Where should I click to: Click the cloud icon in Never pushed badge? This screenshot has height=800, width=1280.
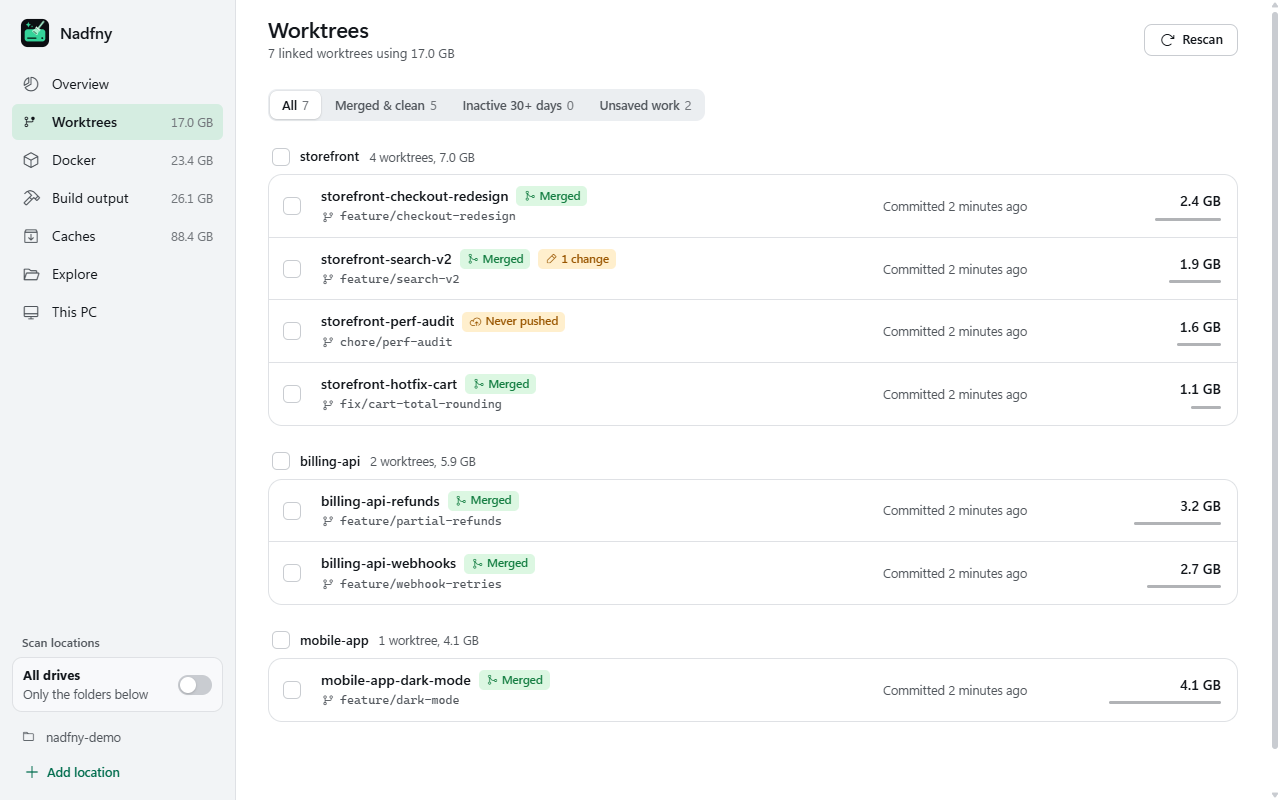(475, 322)
